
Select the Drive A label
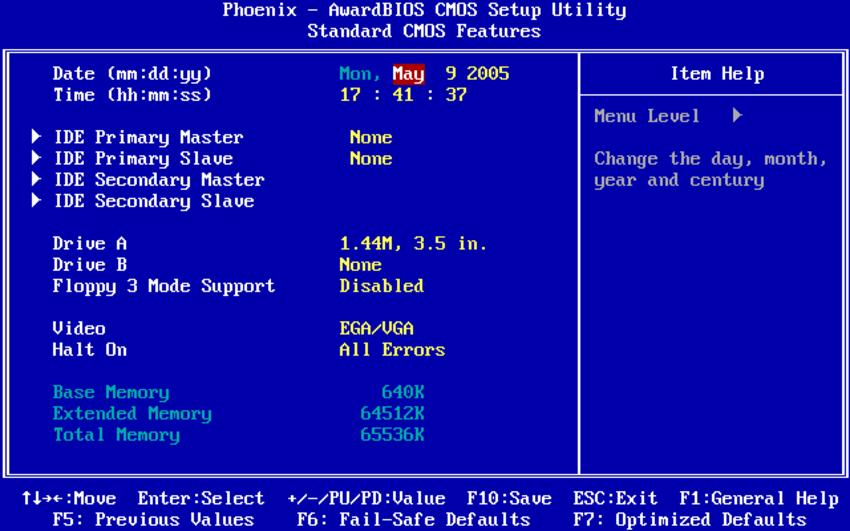(x=89, y=243)
